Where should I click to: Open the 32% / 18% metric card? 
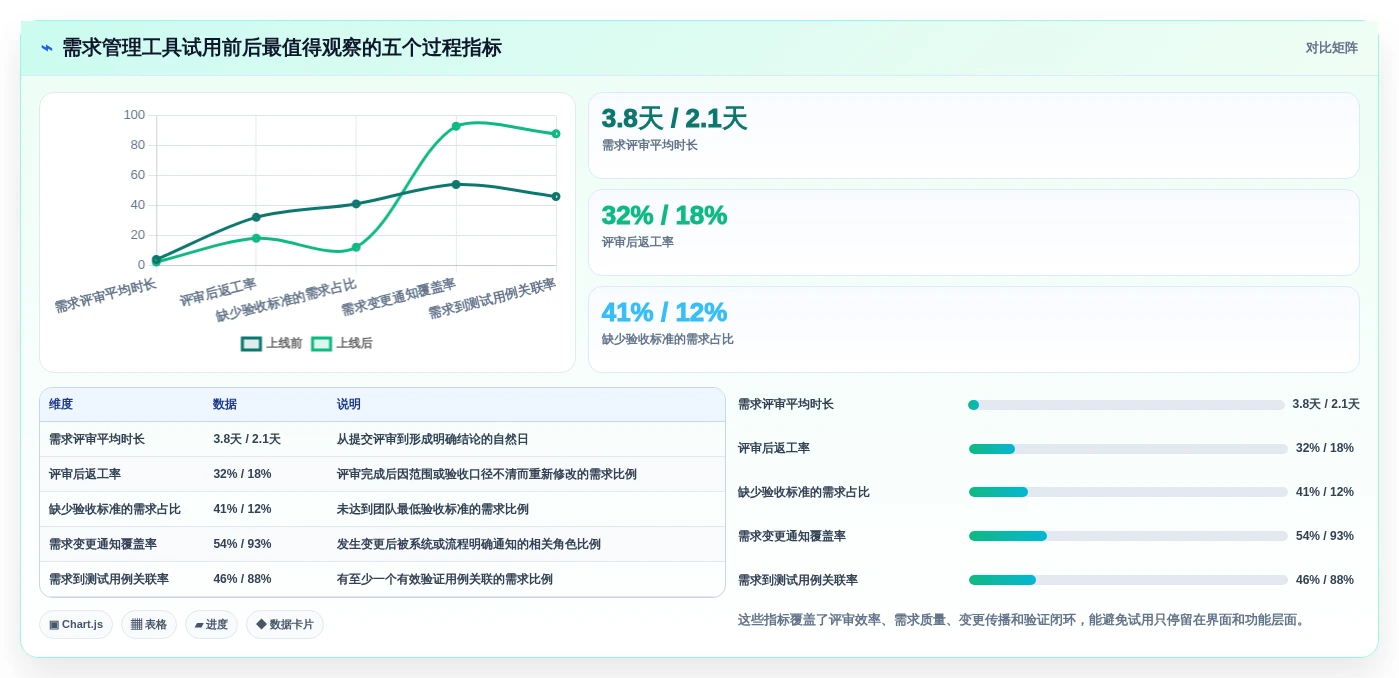click(973, 232)
